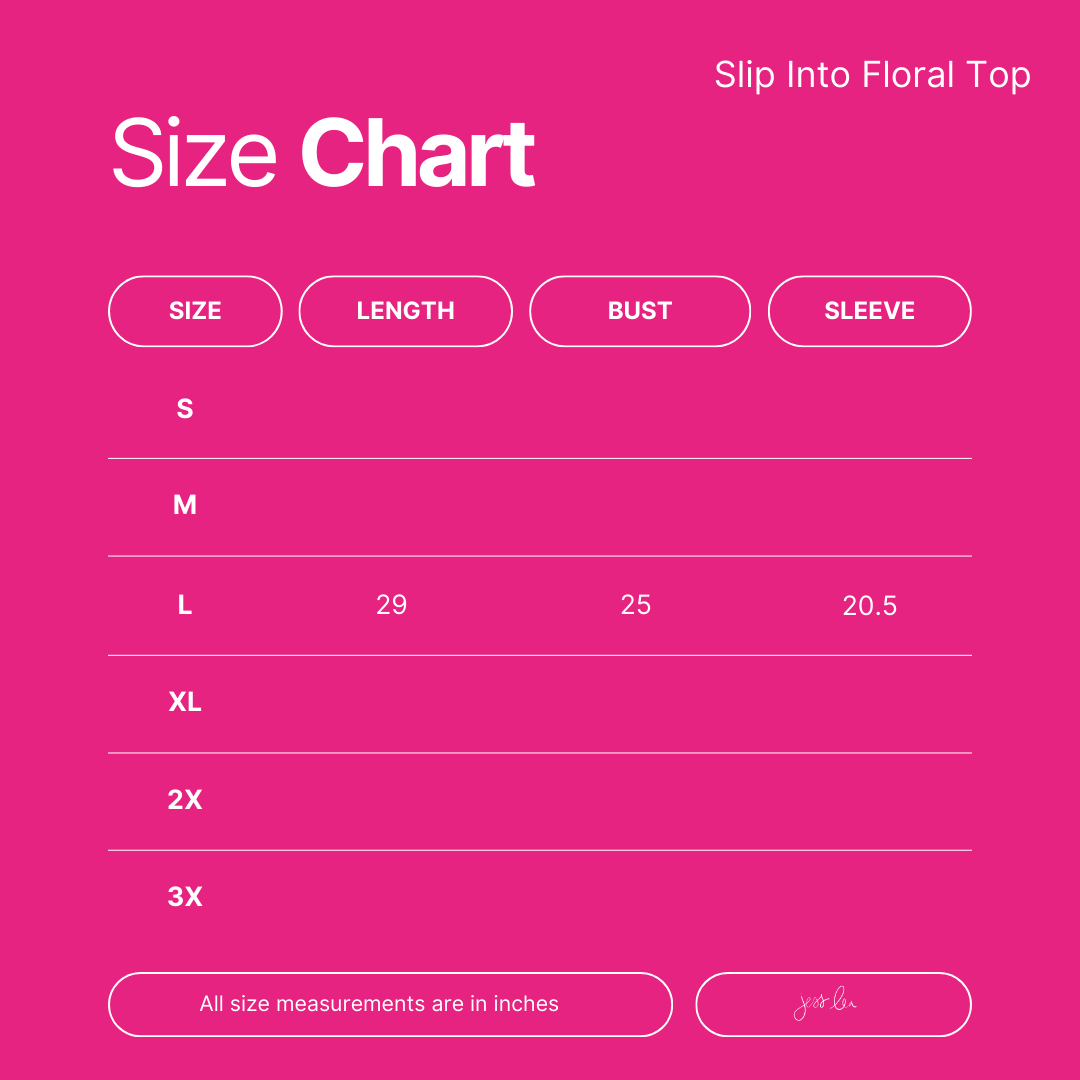Image resolution: width=1080 pixels, height=1080 pixels.
Task: Click the empty Length cell in the S row
Action: point(392,408)
